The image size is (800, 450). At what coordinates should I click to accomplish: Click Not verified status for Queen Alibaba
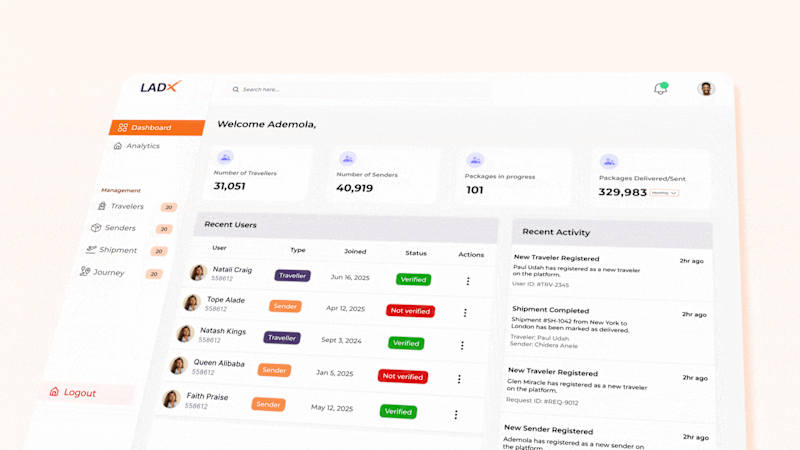pyautogui.click(x=403, y=377)
